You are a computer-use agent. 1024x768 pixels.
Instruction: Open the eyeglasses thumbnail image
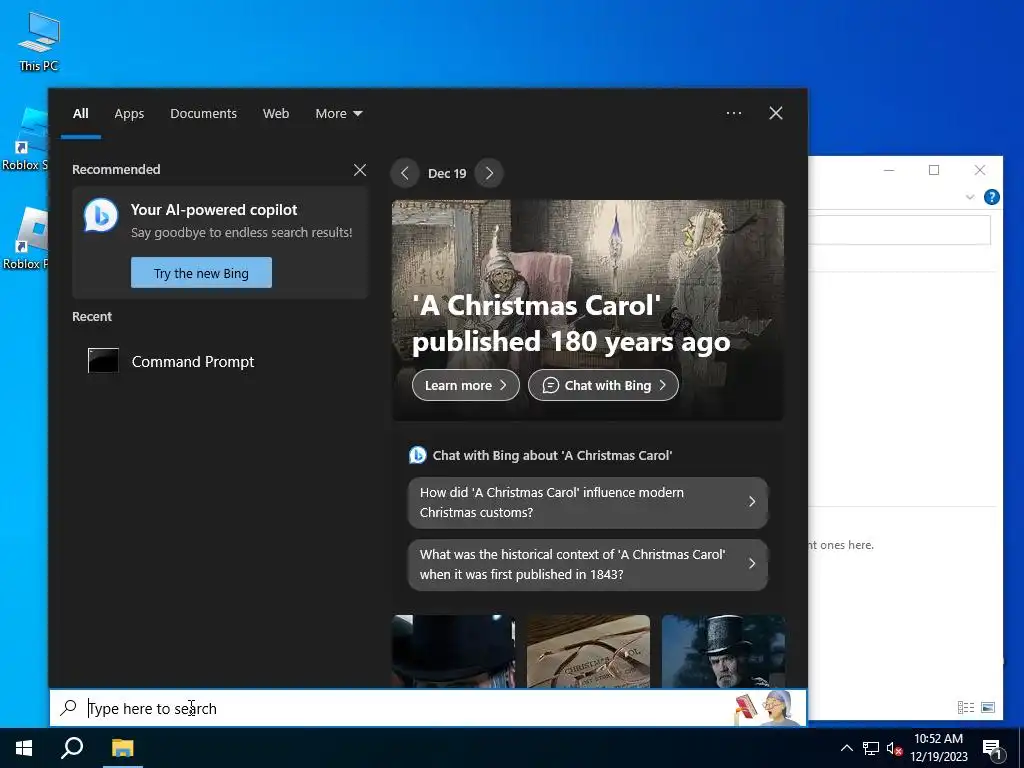pos(588,651)
